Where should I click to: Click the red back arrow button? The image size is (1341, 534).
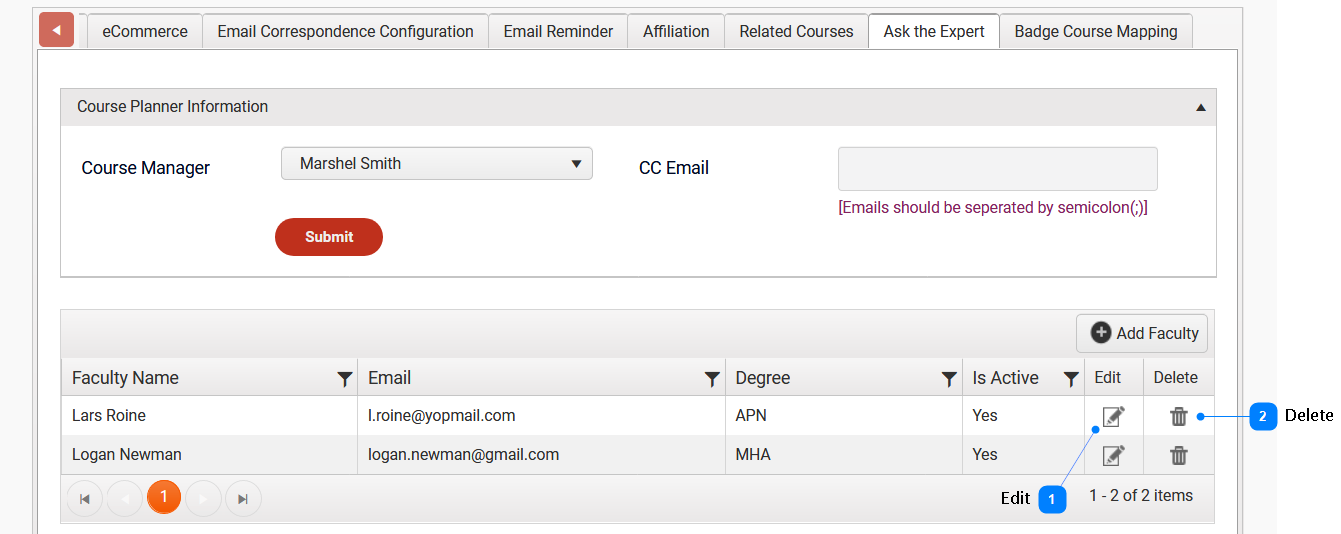(56, 31)
